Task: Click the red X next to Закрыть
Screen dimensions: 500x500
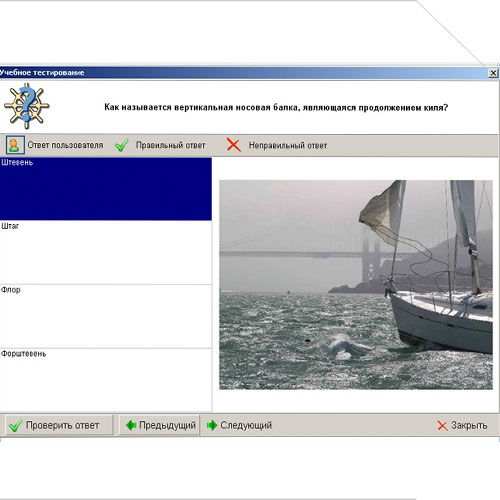Action: click(442, 426)
